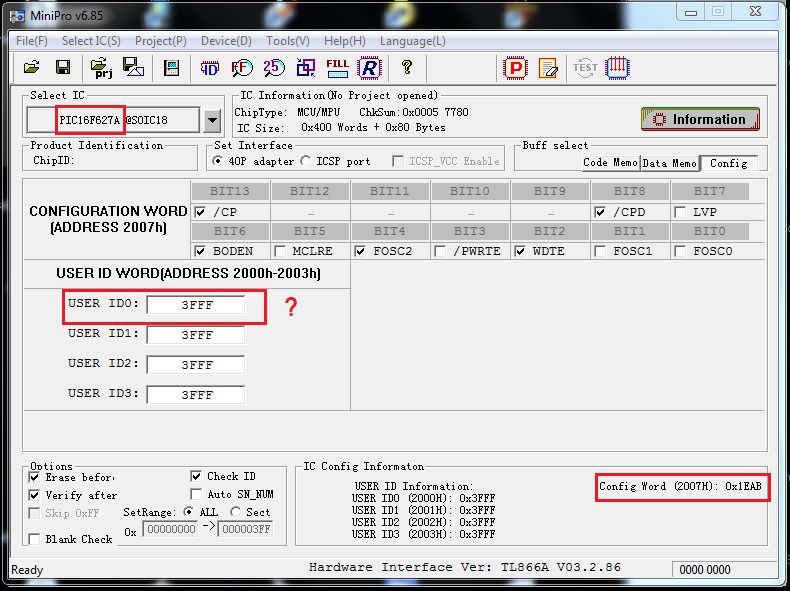Click the yellow question mark help icon
The height and width of the screenshot is (591, 790).
[407, 67]
